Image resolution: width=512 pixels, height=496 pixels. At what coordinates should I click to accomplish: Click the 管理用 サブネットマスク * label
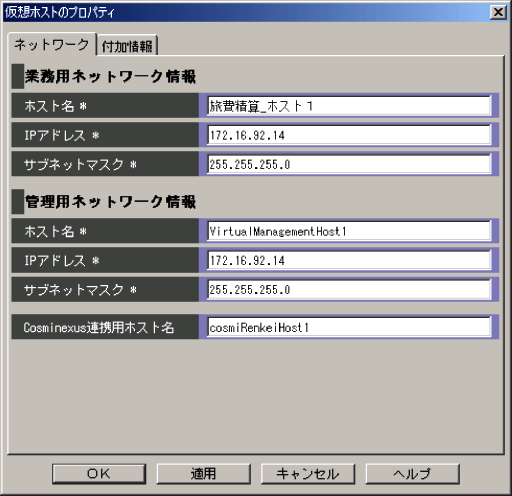pyautogui.click(x=80, y=289)
